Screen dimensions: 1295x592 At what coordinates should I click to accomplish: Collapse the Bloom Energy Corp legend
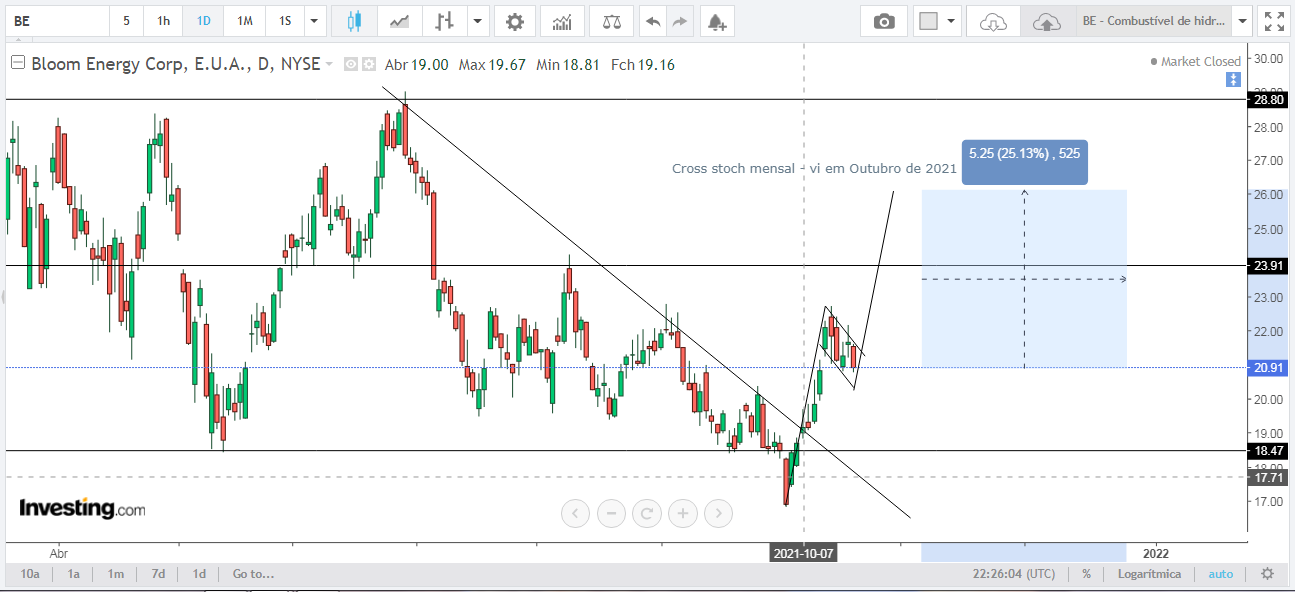coord(18,63)
